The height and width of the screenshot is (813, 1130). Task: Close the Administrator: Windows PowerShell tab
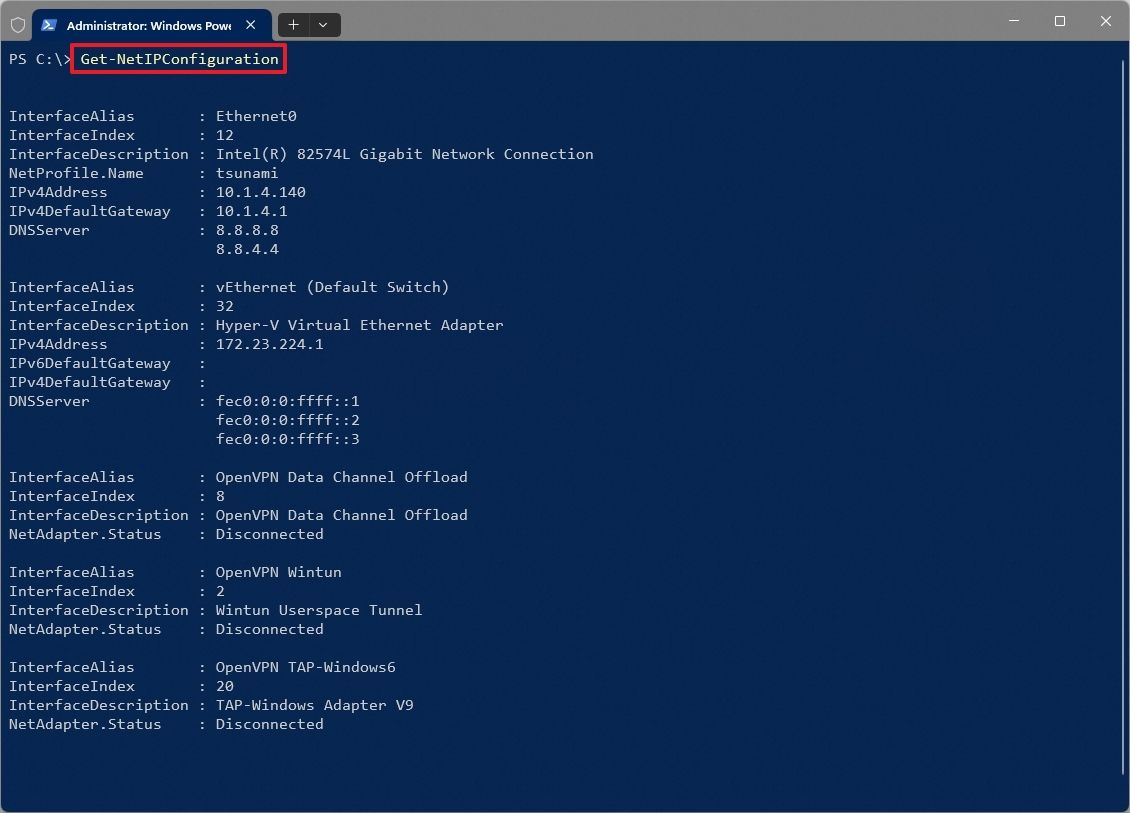250,24
